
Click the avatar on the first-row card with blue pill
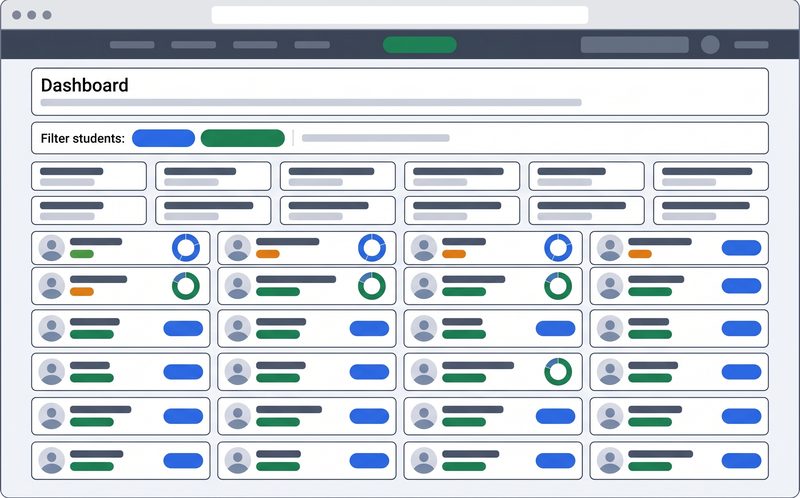[610, 248]
